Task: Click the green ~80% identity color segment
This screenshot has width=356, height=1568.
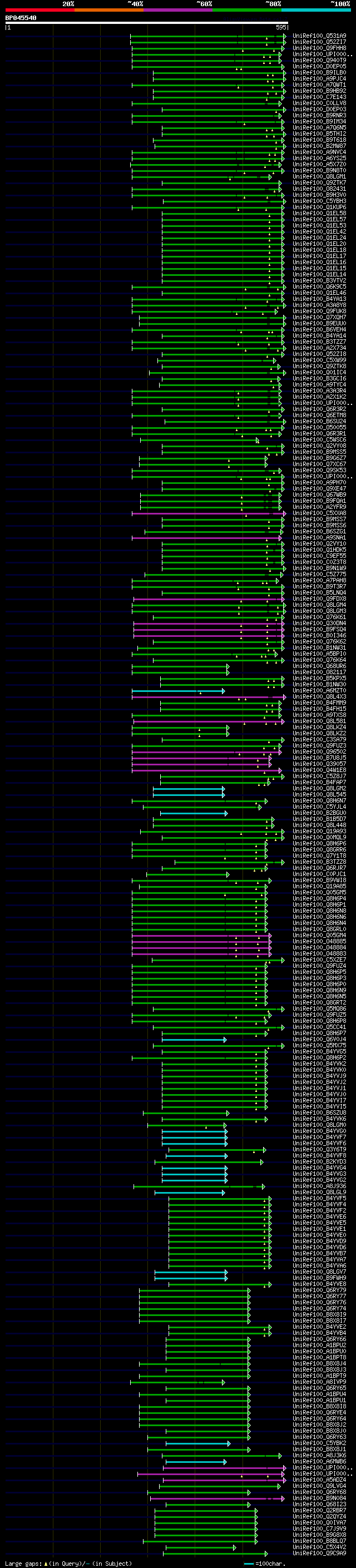Action: pyautogui.click(x=247, y=10)
